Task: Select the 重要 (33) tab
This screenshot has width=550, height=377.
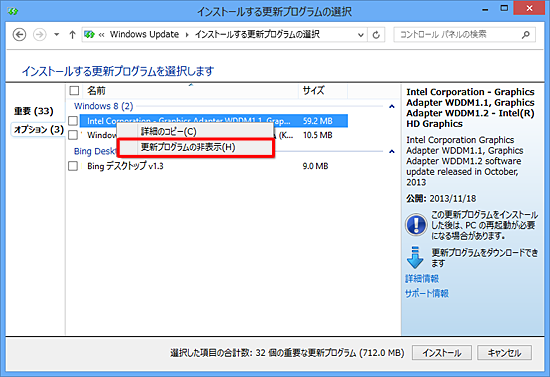Action: 34,111
